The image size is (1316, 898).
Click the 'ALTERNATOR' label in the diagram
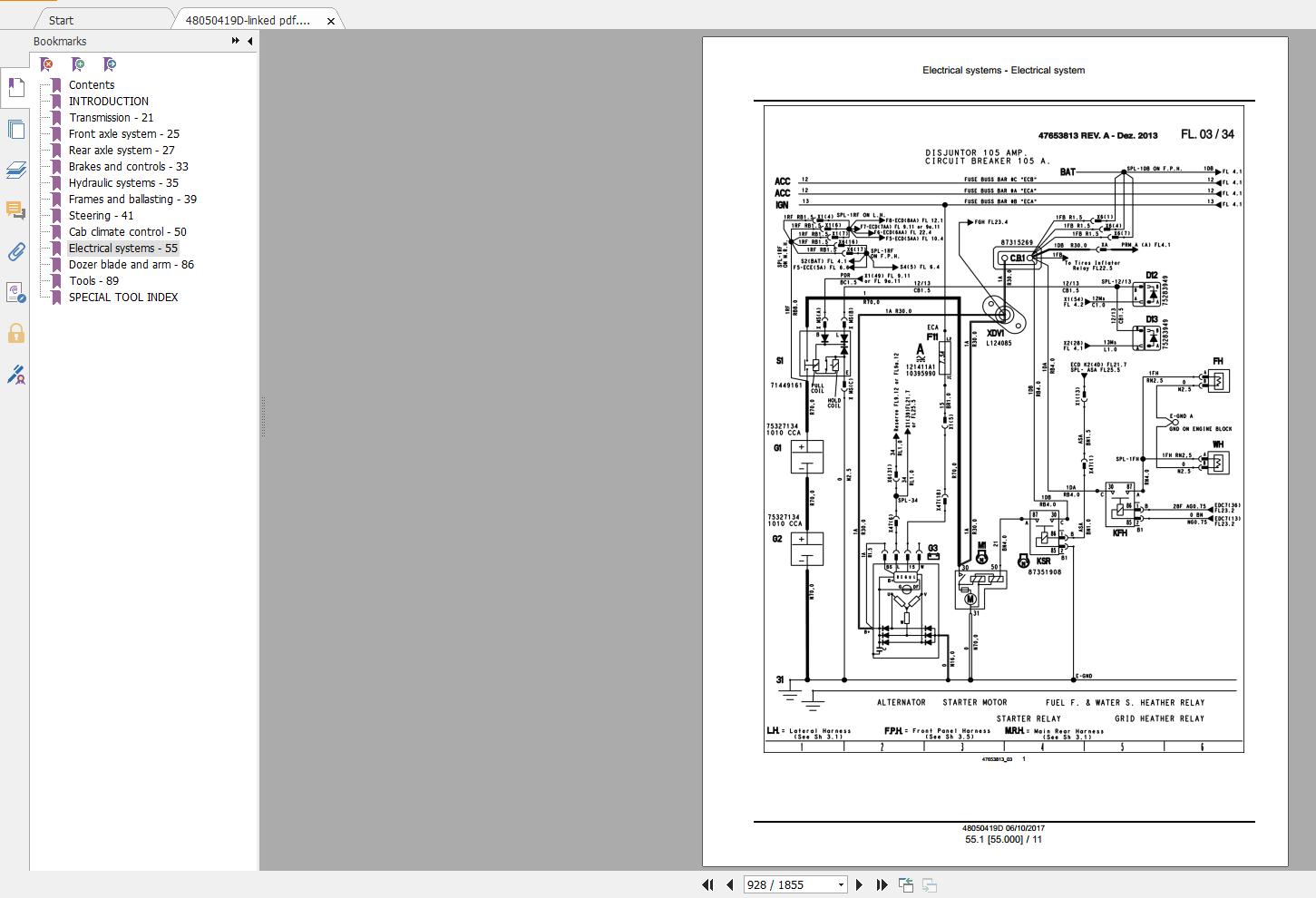click(x=901, y=702)
